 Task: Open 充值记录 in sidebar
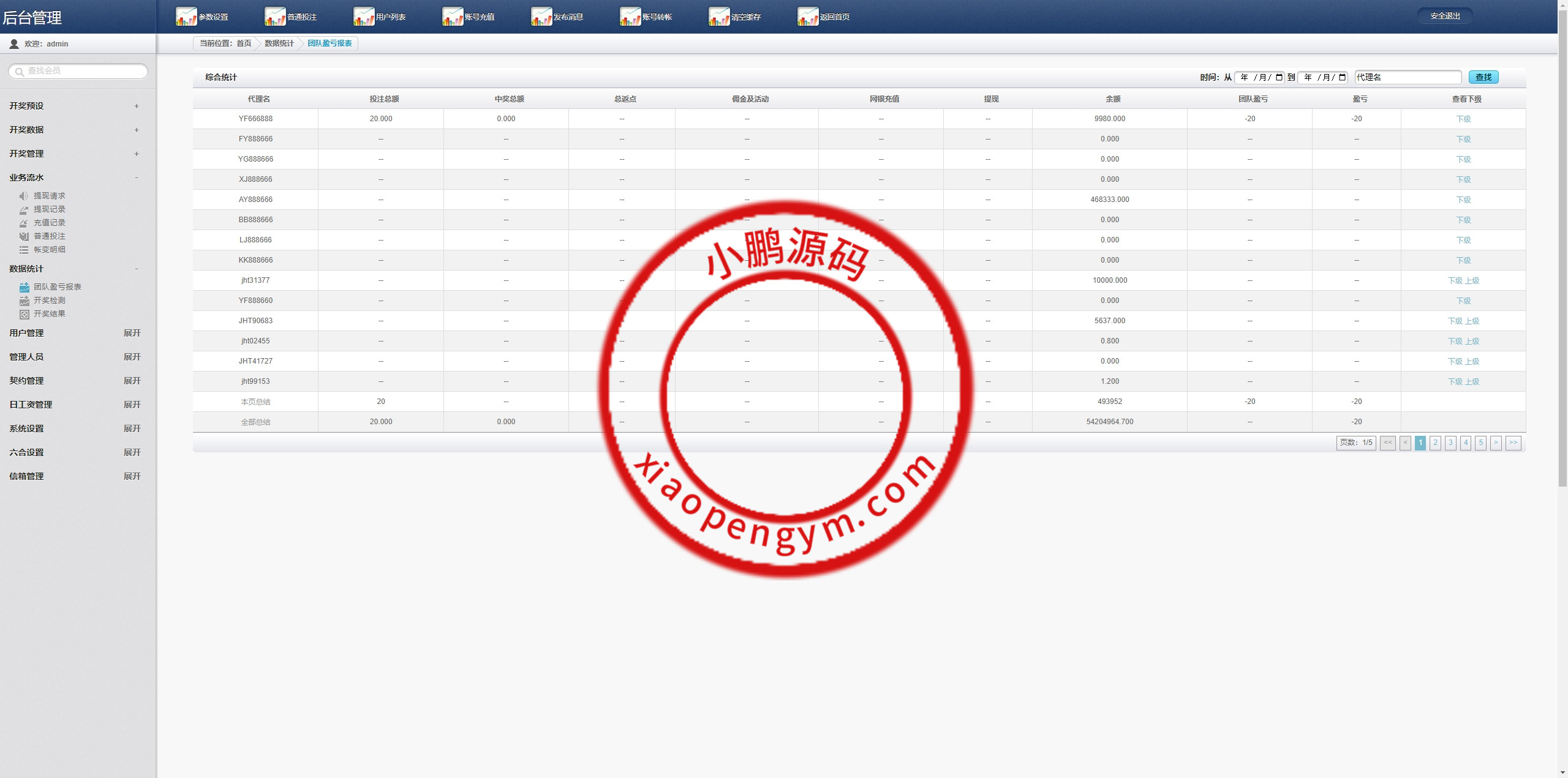(x=50, y=223)
